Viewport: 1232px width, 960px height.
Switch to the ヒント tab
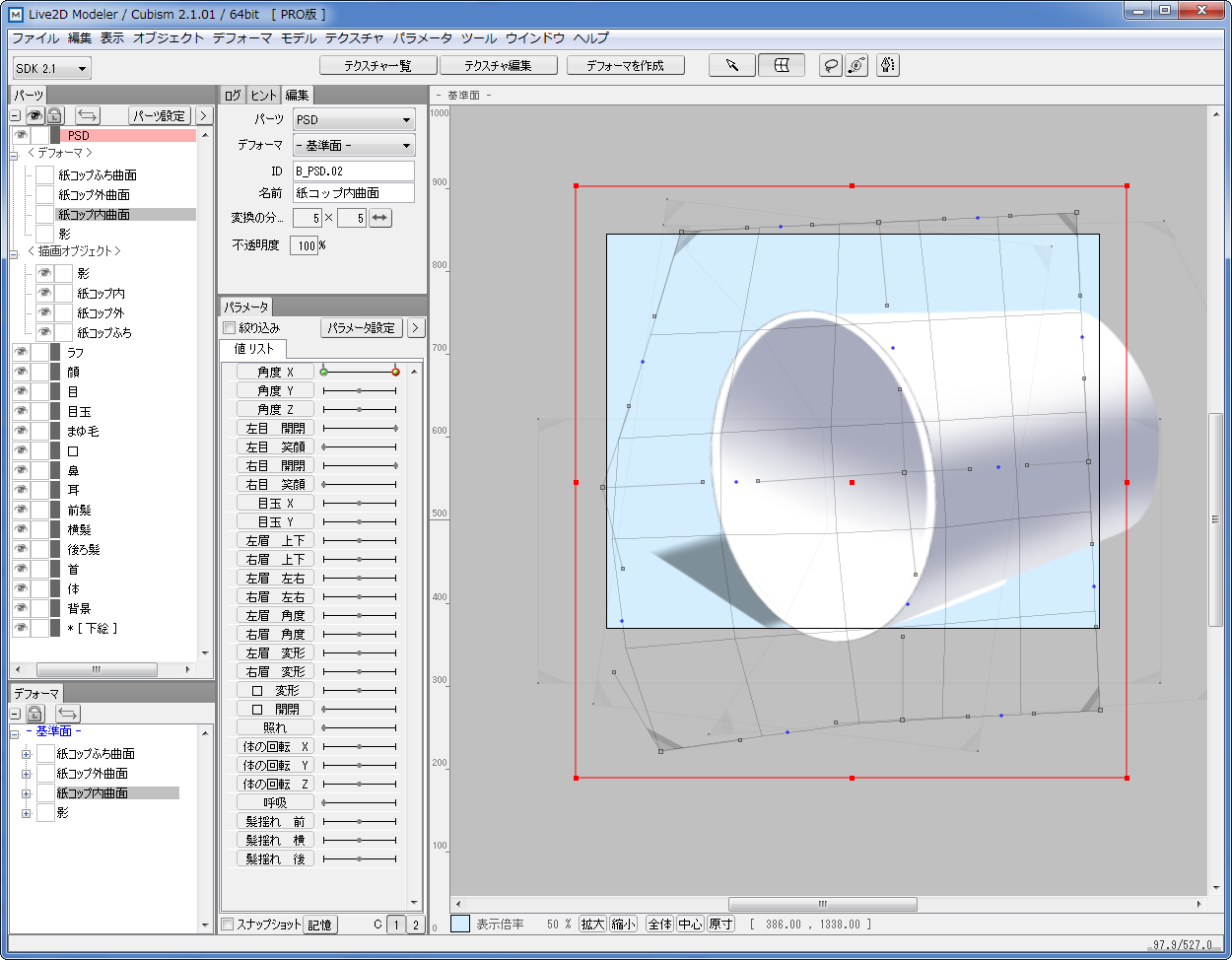click(263, 96)
